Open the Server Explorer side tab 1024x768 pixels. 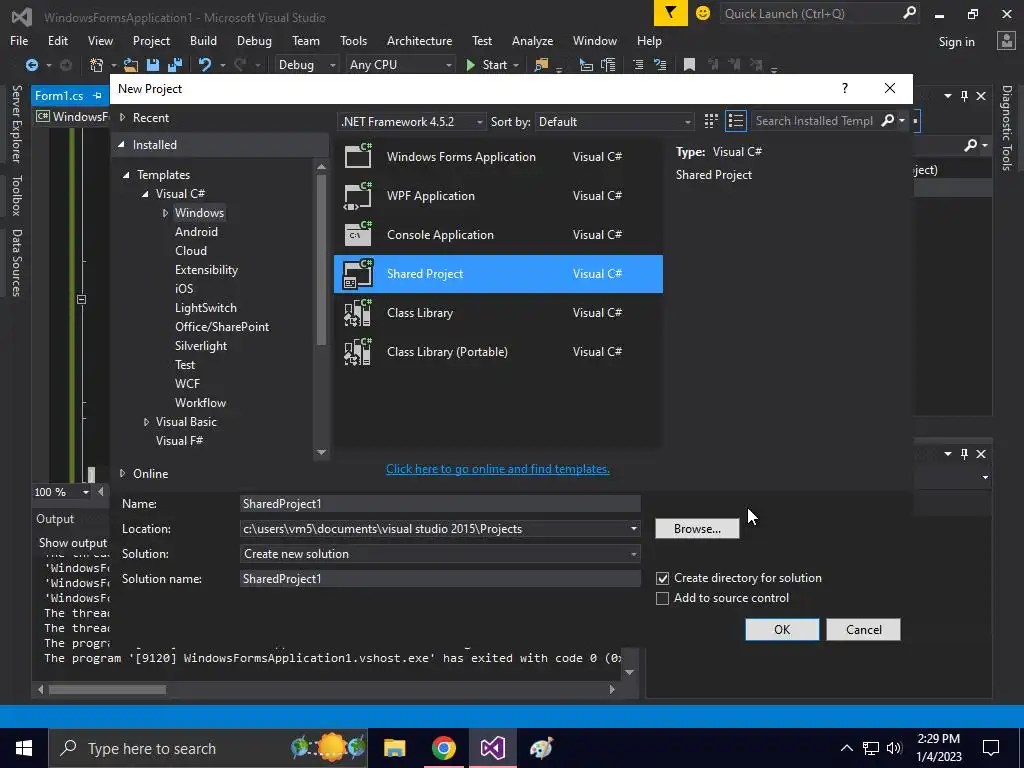[16, 123]
